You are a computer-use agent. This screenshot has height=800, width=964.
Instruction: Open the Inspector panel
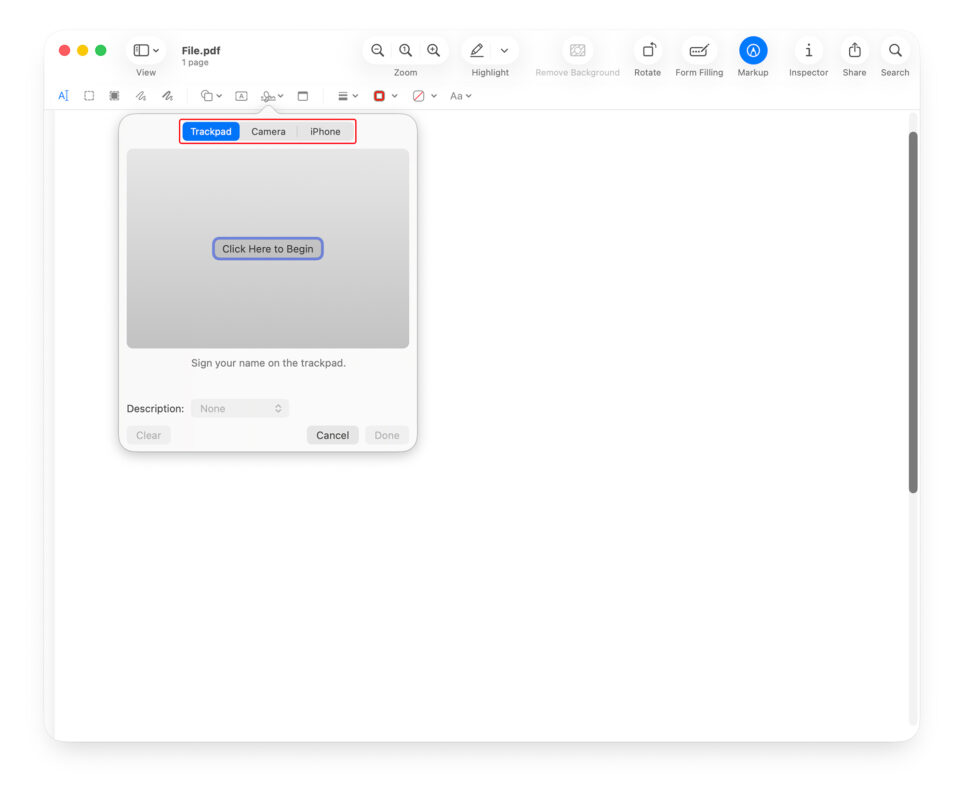808,50
